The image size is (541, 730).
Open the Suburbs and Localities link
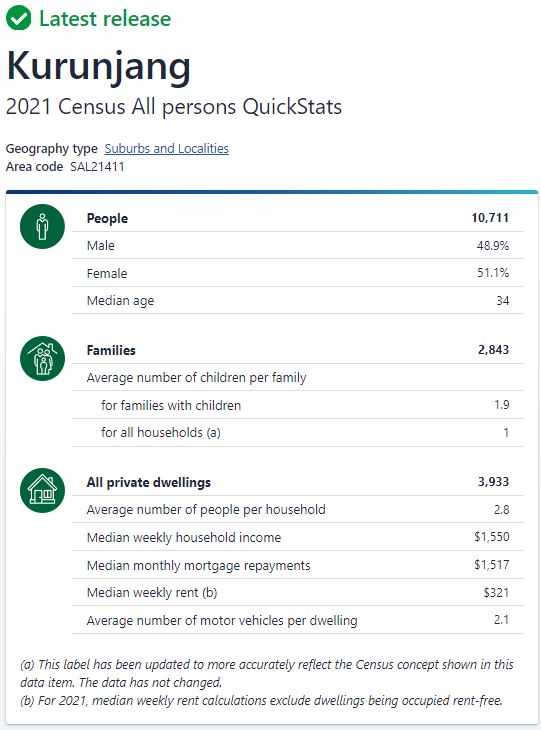(x=166, y=149)
